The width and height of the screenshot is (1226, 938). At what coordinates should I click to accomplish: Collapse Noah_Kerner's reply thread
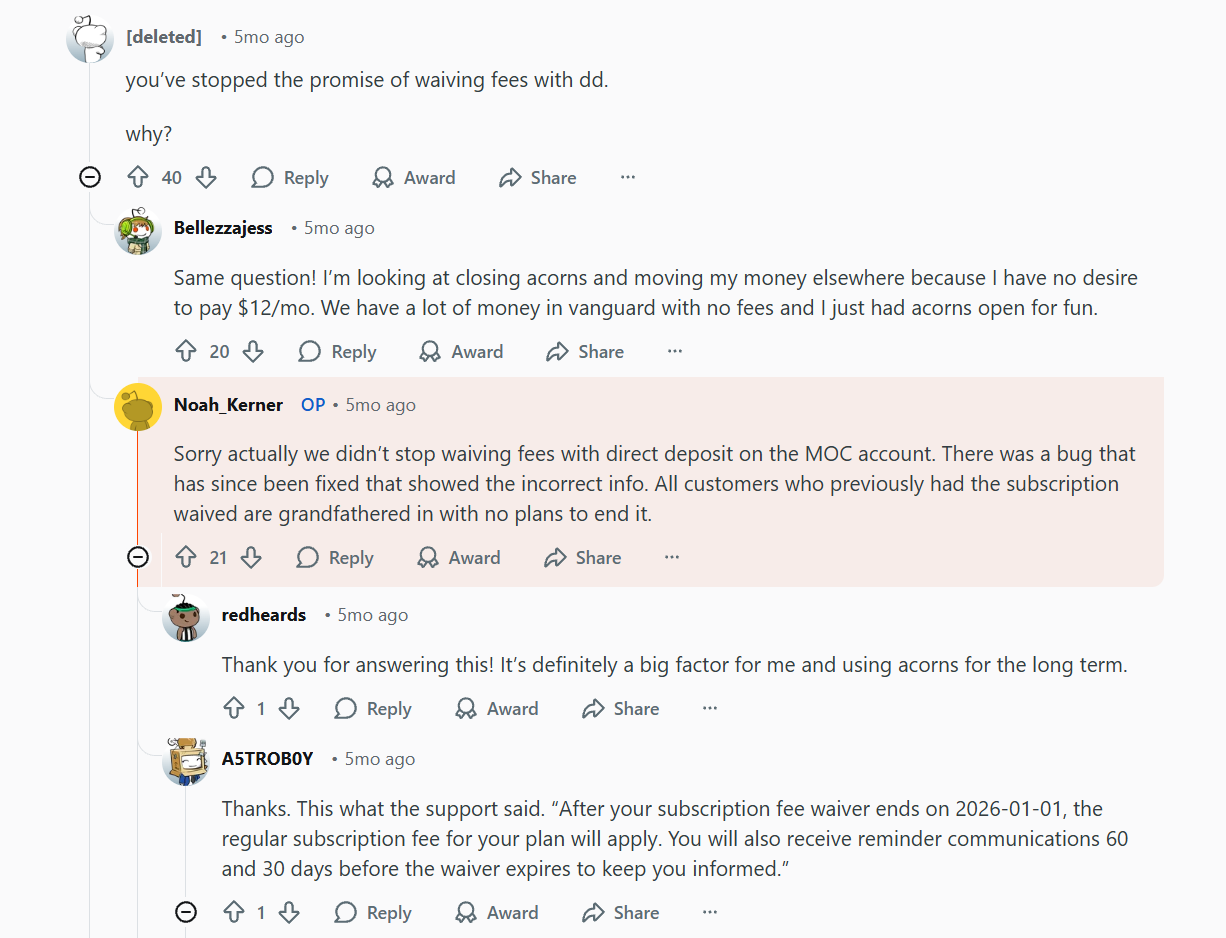pos(138,557)
